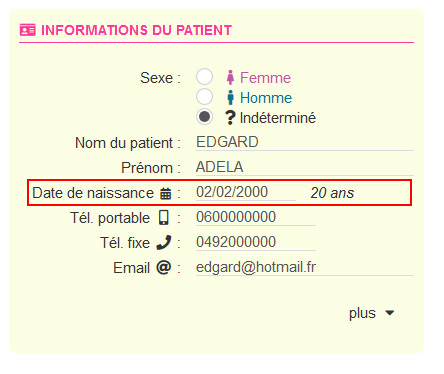Open the date of birth calendar icon
Image resolution: width=444 pixels, height=374 pixels.
pos(166,193)
